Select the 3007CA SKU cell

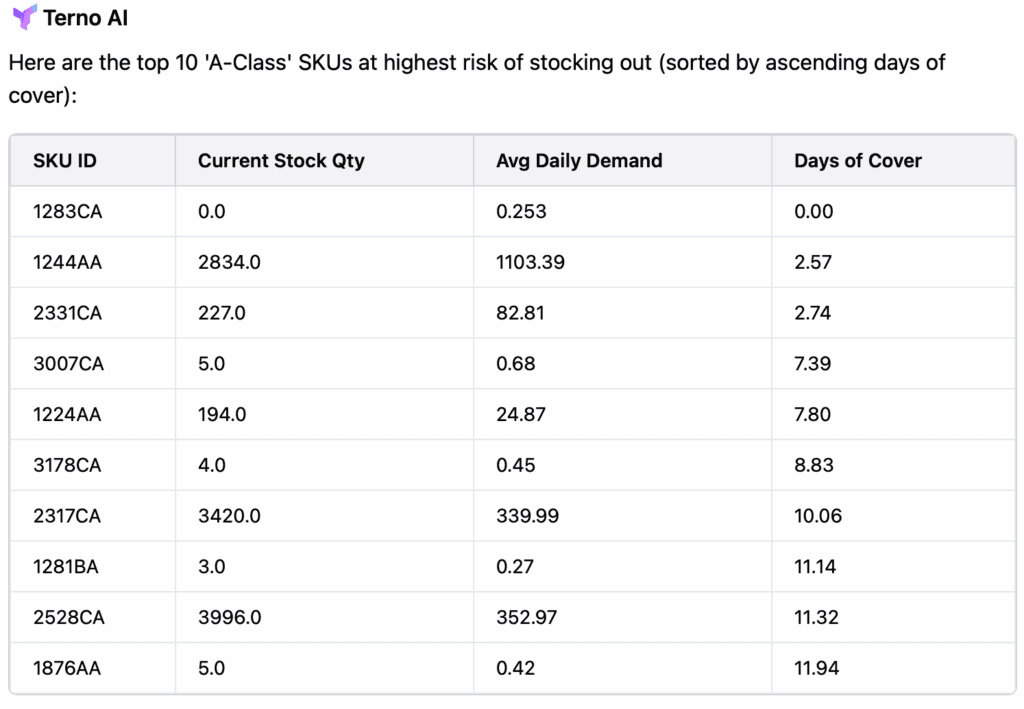[x=67, y=363]
